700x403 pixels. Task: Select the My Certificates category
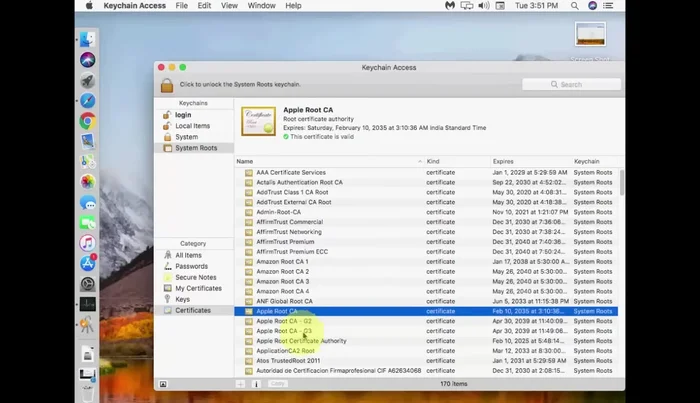198,288
